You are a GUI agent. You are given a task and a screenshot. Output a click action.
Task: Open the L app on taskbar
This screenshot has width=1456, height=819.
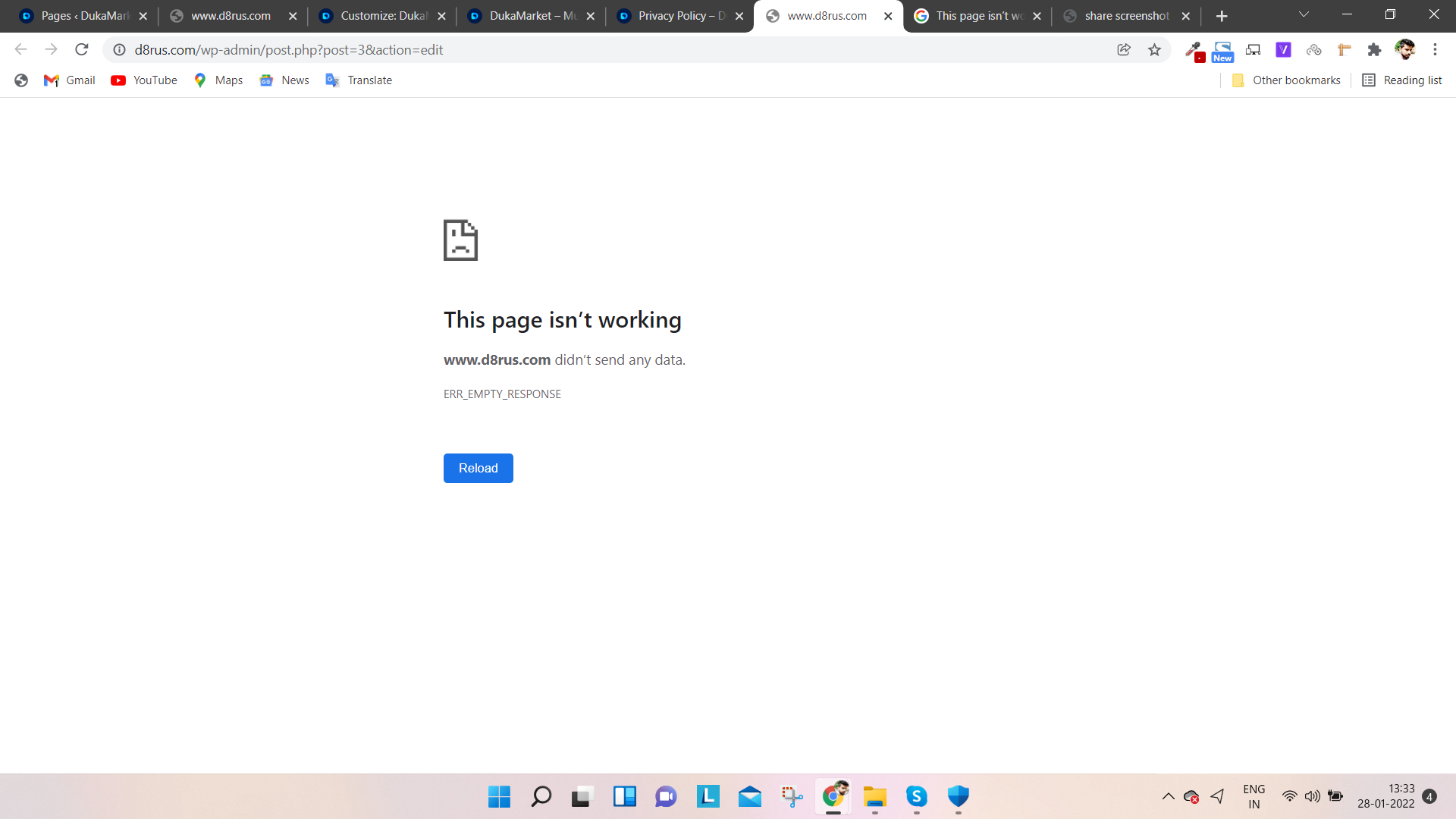[x=708, y=796]
